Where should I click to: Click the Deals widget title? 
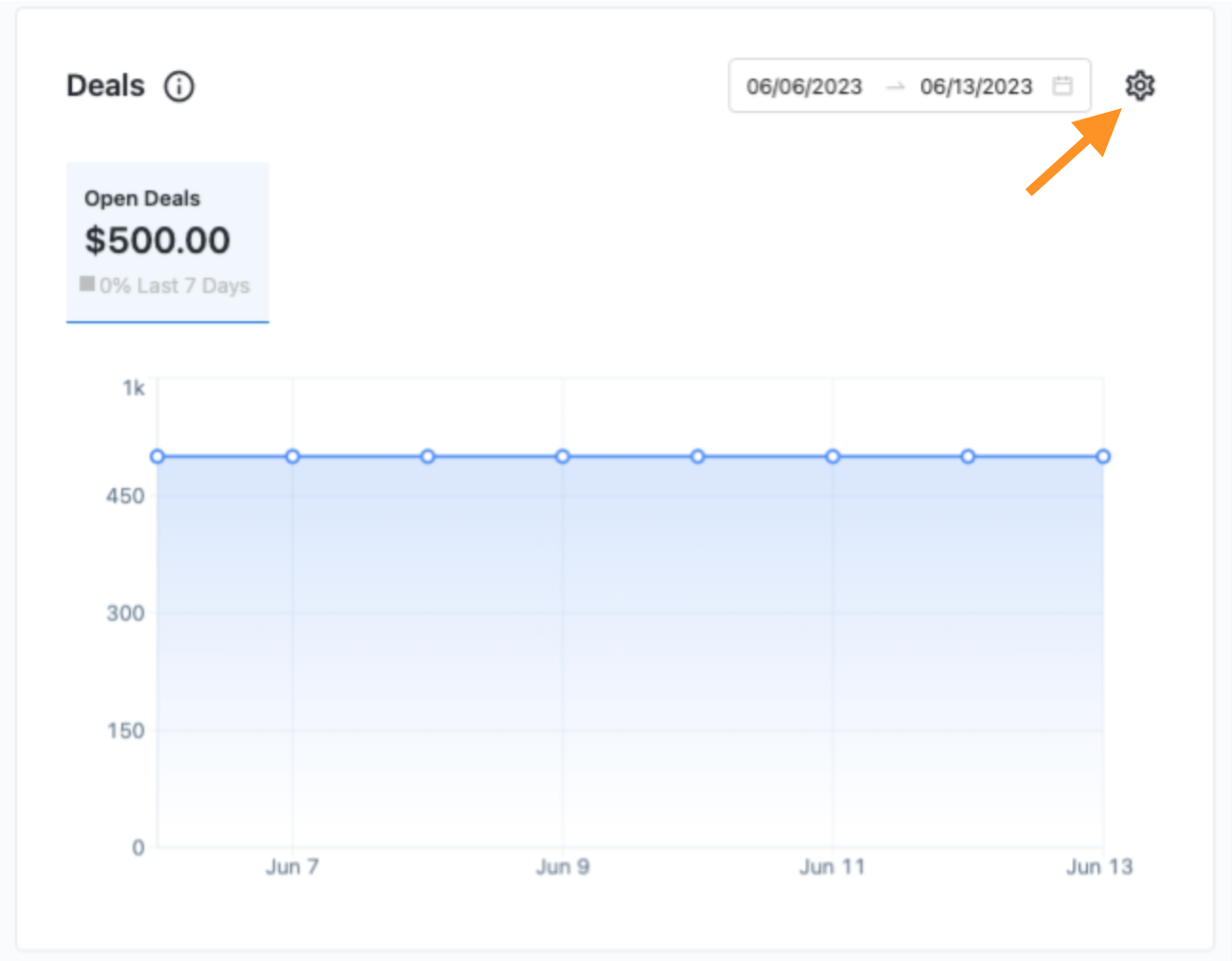pyautogui.click(x=105, y=86)
